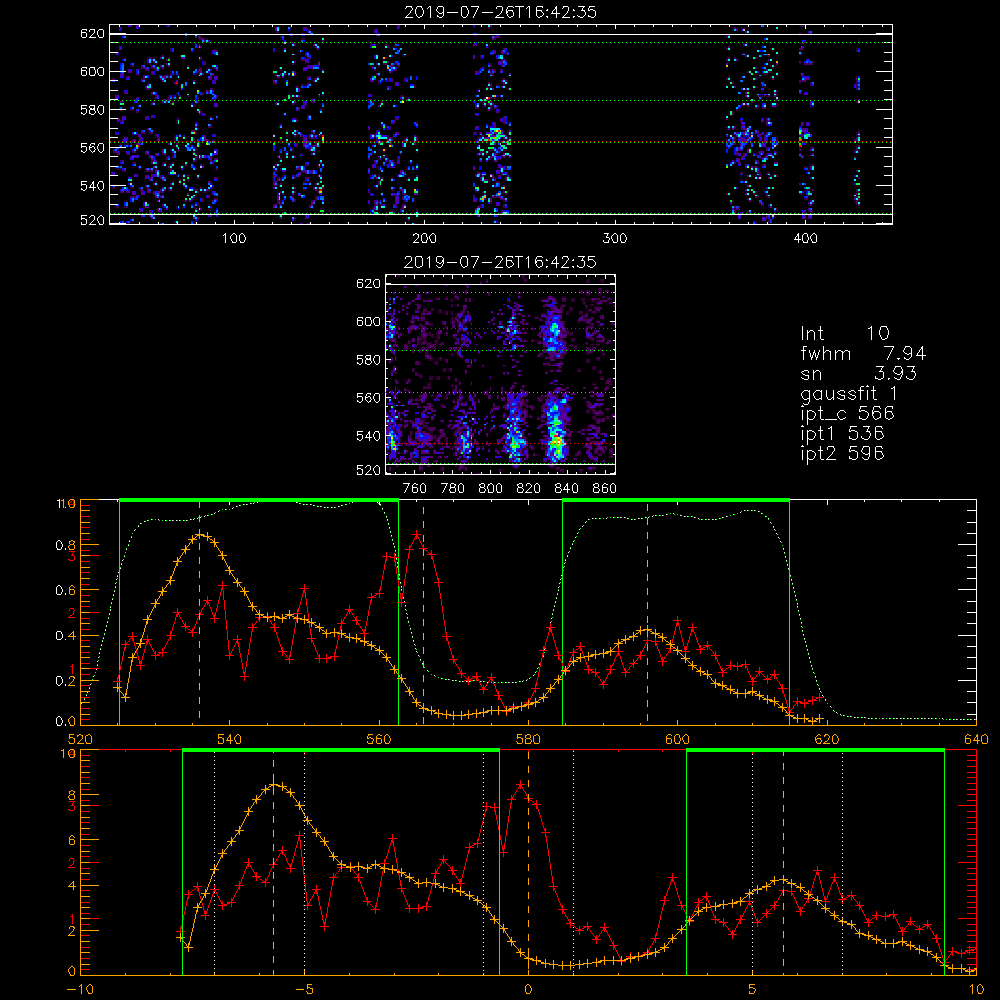
Task: Select the 'sn 3.93' parameter text
Action: click(x=858, y=373)
